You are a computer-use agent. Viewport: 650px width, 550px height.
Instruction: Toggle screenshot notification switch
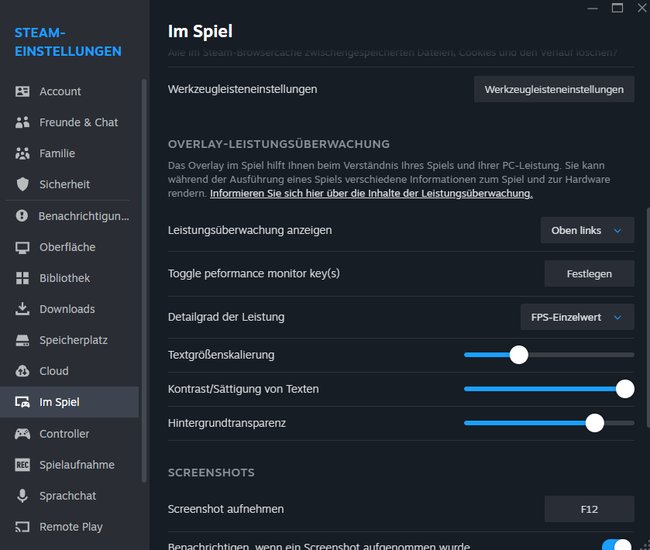[x=617, y=545]
